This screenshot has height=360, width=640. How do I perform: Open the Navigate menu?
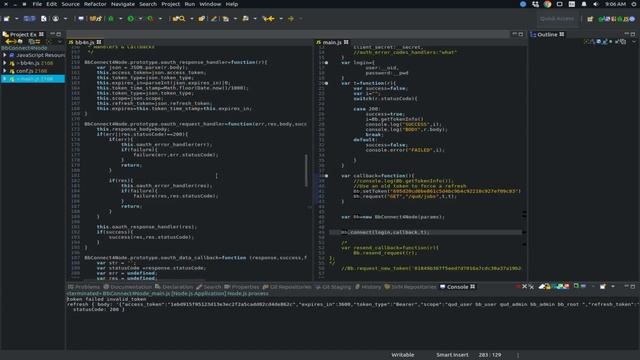pyautogui.click(x=123, y=4)
